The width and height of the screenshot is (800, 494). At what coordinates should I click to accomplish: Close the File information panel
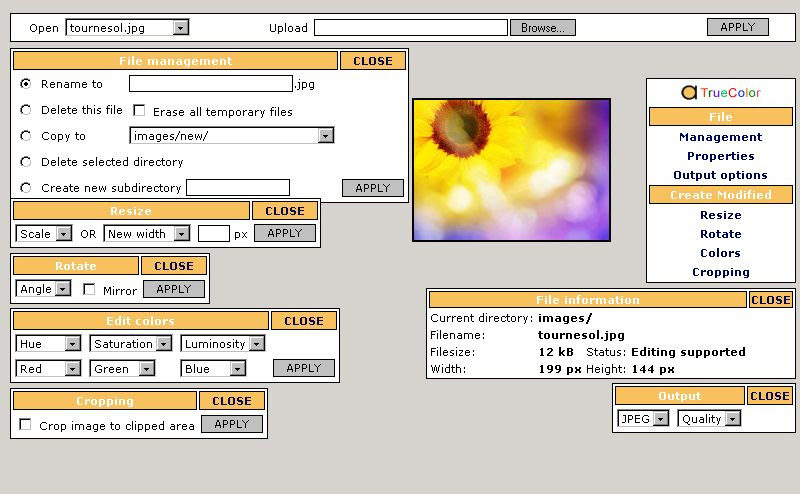click(x=770, y=300)
